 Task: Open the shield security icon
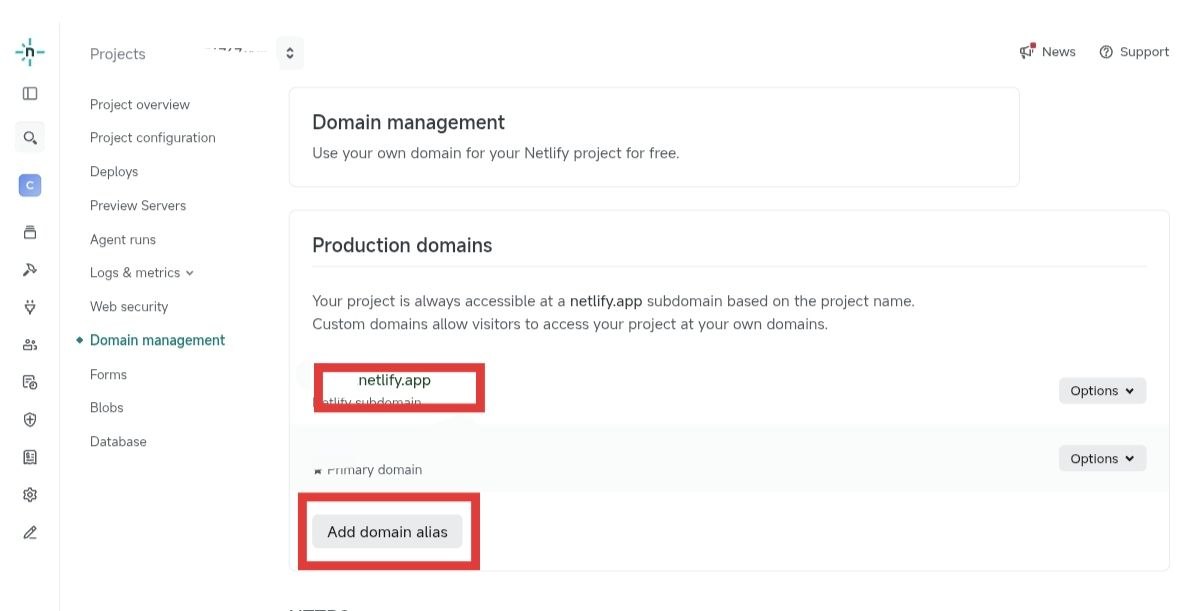[x=30, y=420]
